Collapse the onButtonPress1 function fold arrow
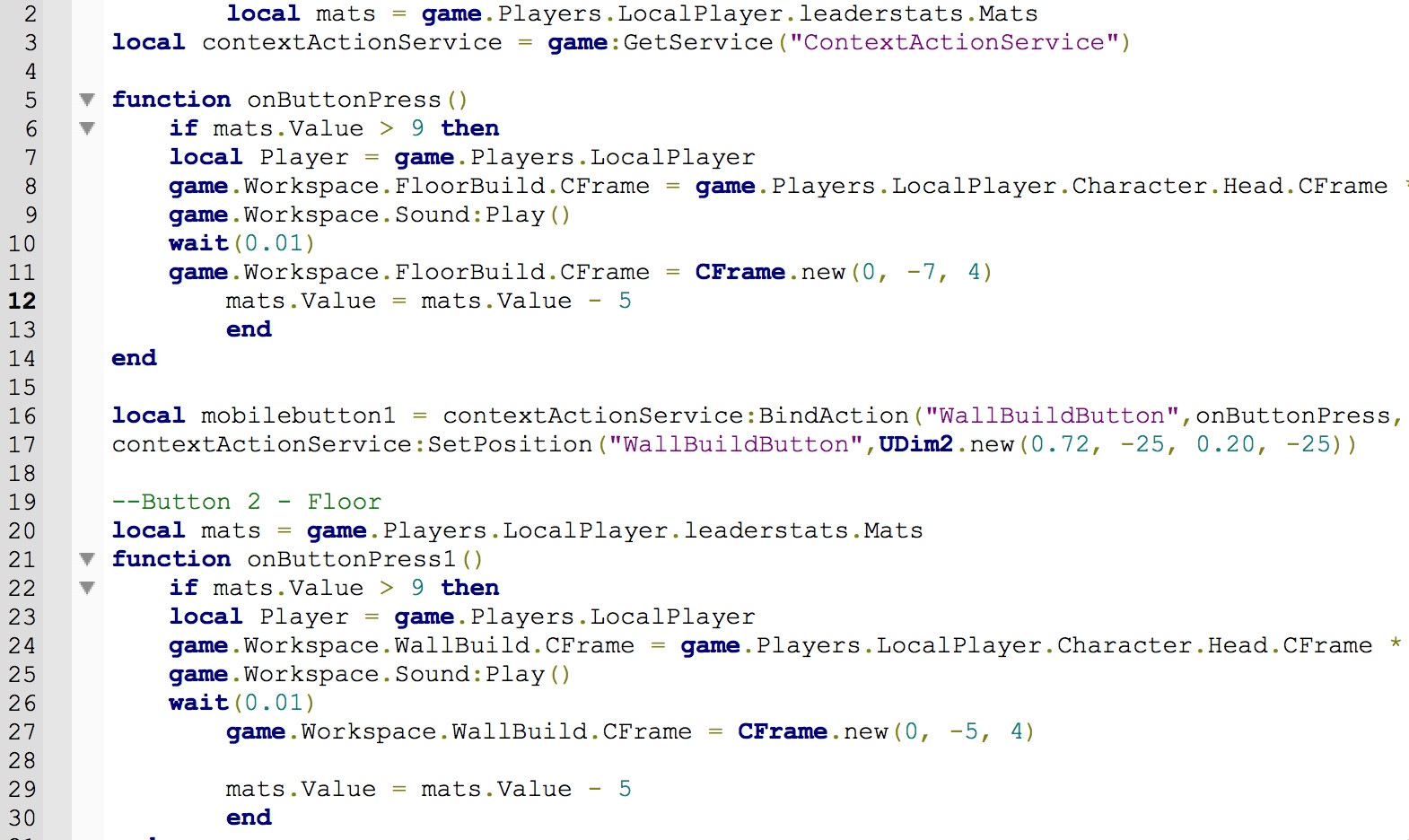Screen dimensions: 1409x840 [x=87, y=559]
